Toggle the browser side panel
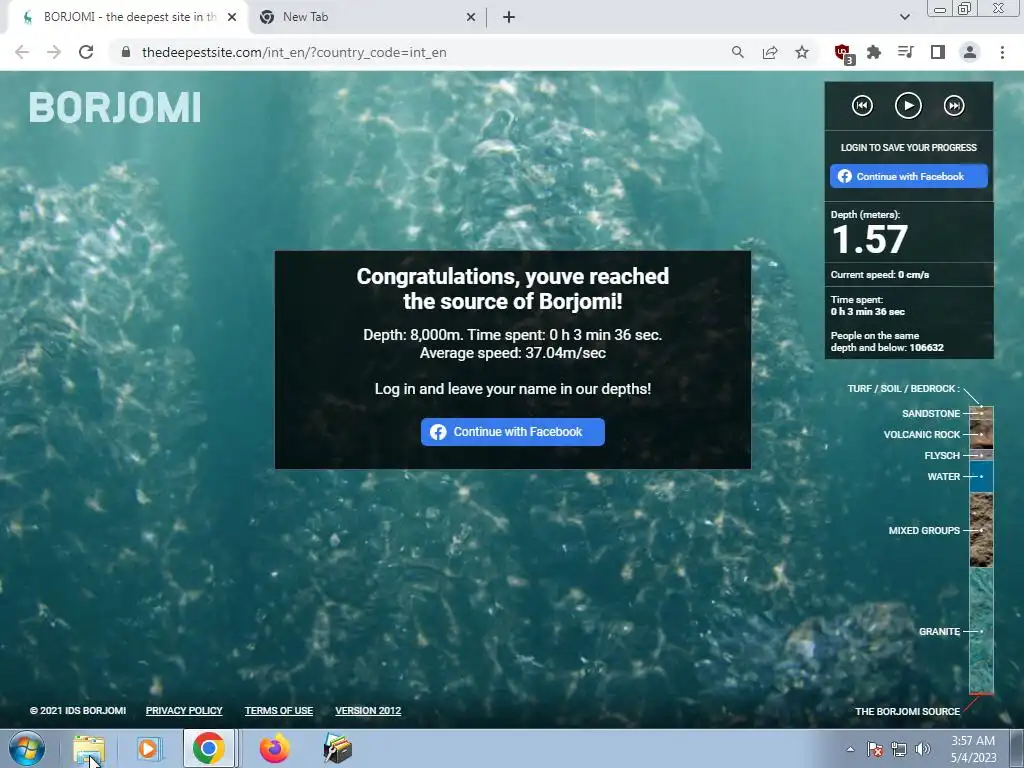 point(938,52)
